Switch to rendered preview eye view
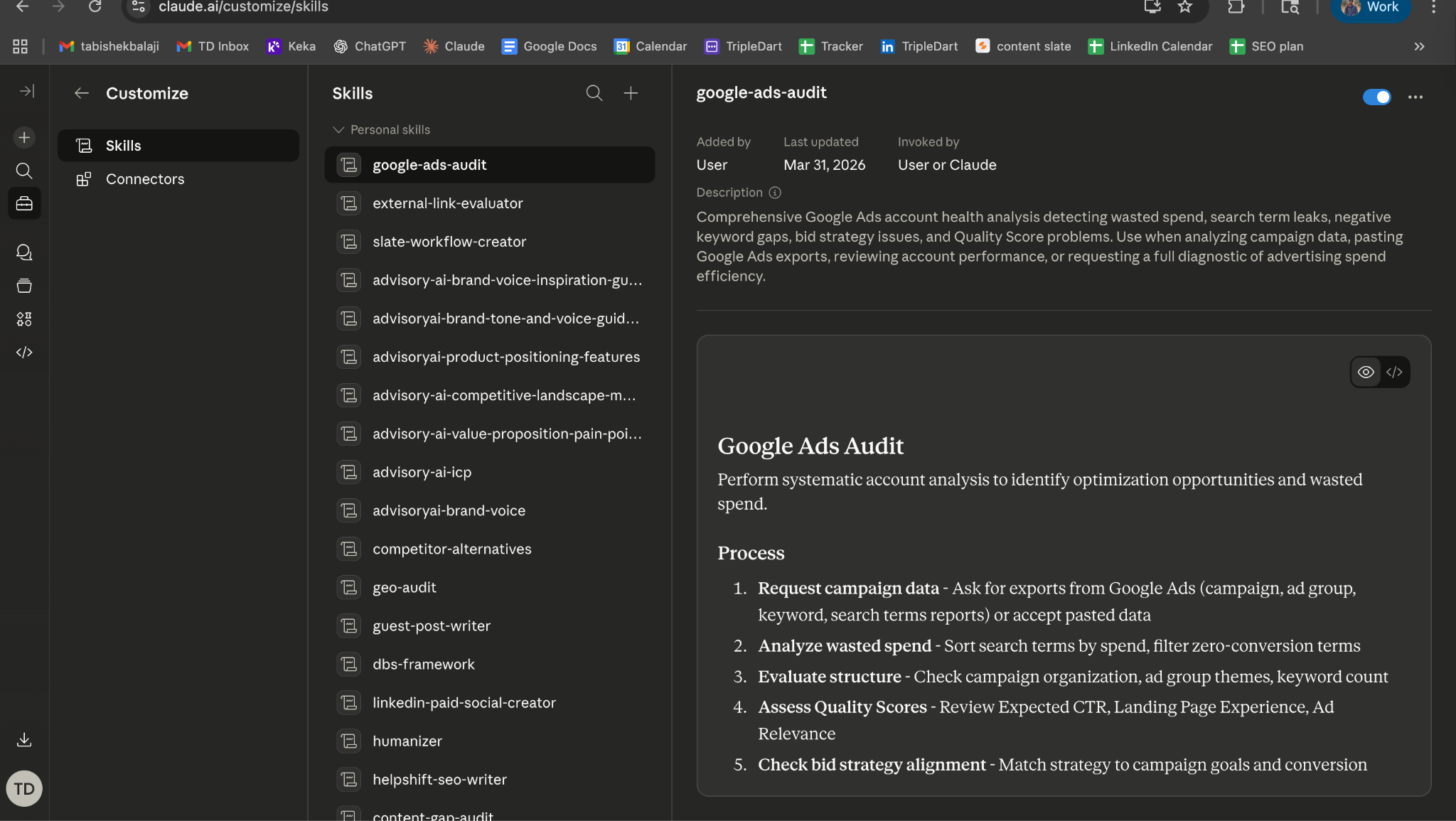This screenshot has height=821, width=1456. (x=1366, y=372)
